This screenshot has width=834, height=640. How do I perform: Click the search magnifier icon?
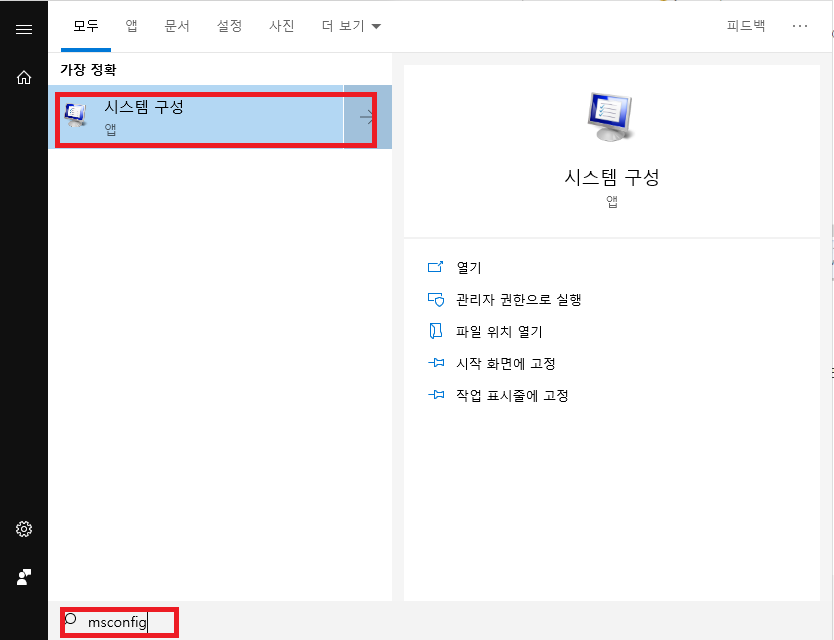point(71,620)
